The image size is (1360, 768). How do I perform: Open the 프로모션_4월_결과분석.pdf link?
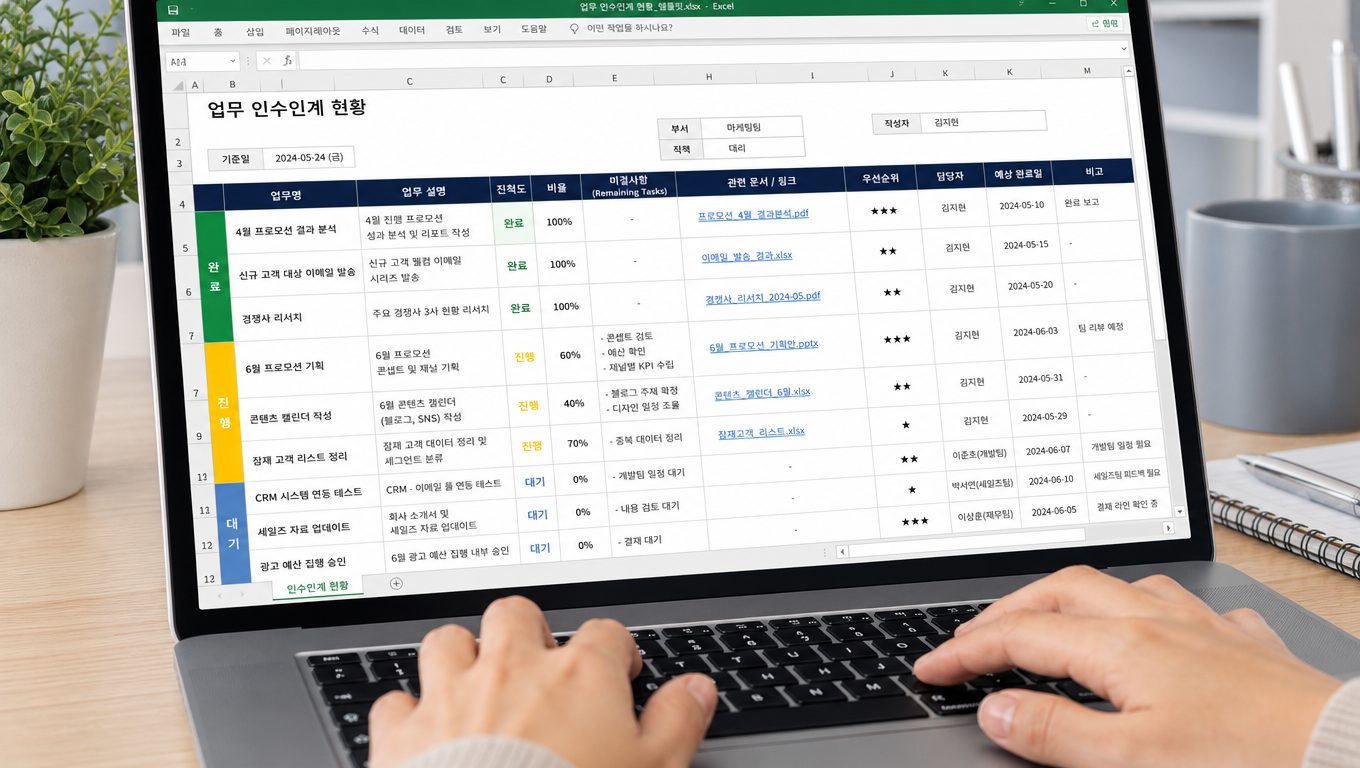tap(753, 214)
